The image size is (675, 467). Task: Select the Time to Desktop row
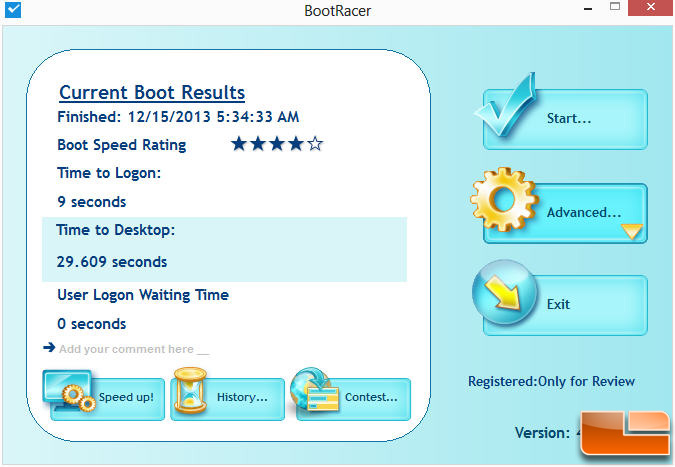[x=224, y=249]
